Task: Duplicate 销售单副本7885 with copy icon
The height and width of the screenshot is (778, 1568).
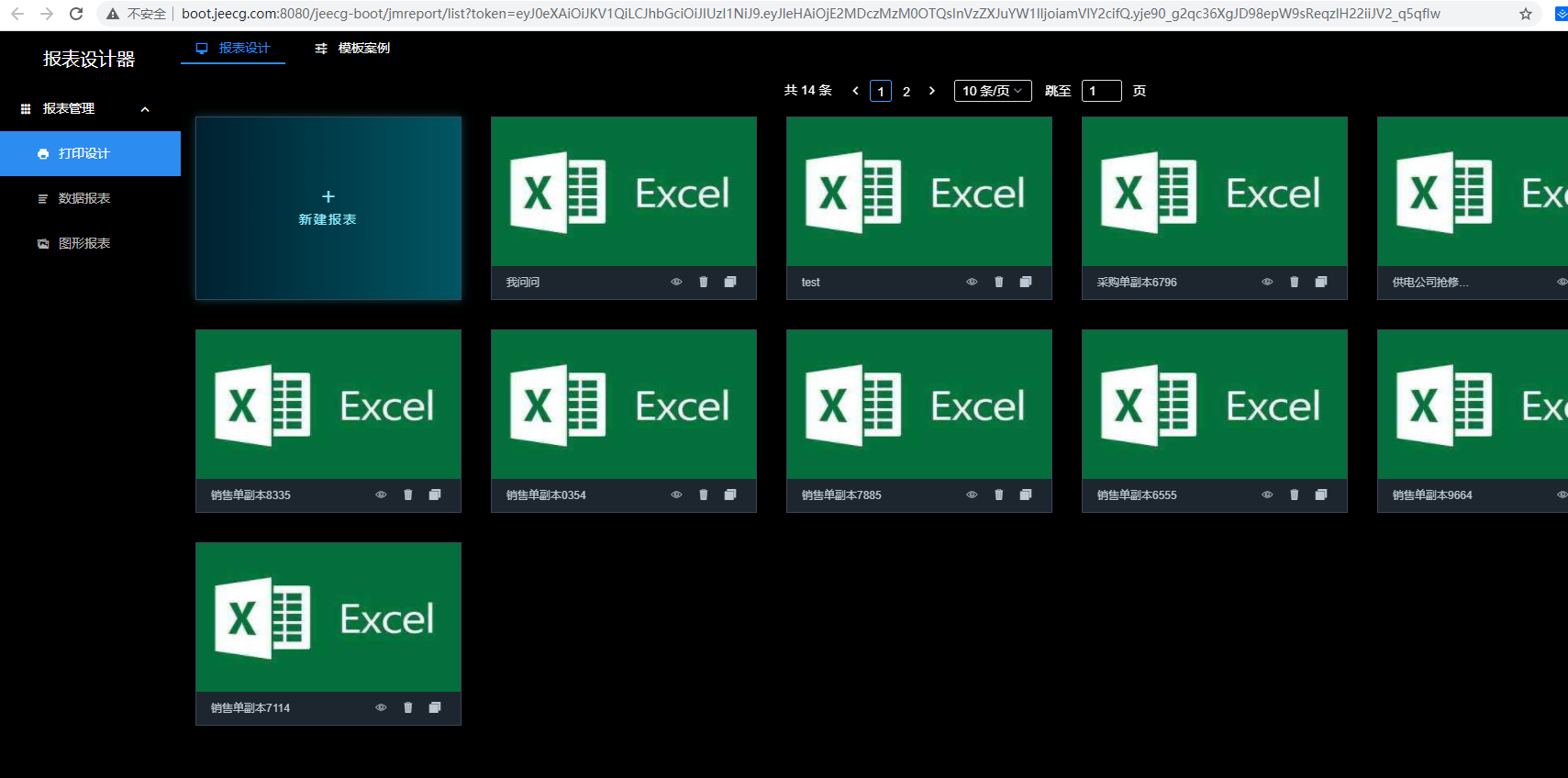Action: coord(1026,495)
